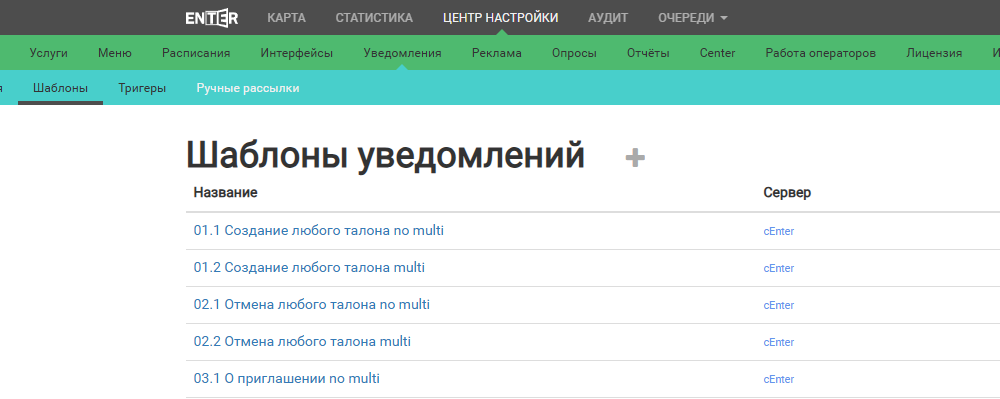Open the Center tab in green bar

717,53
